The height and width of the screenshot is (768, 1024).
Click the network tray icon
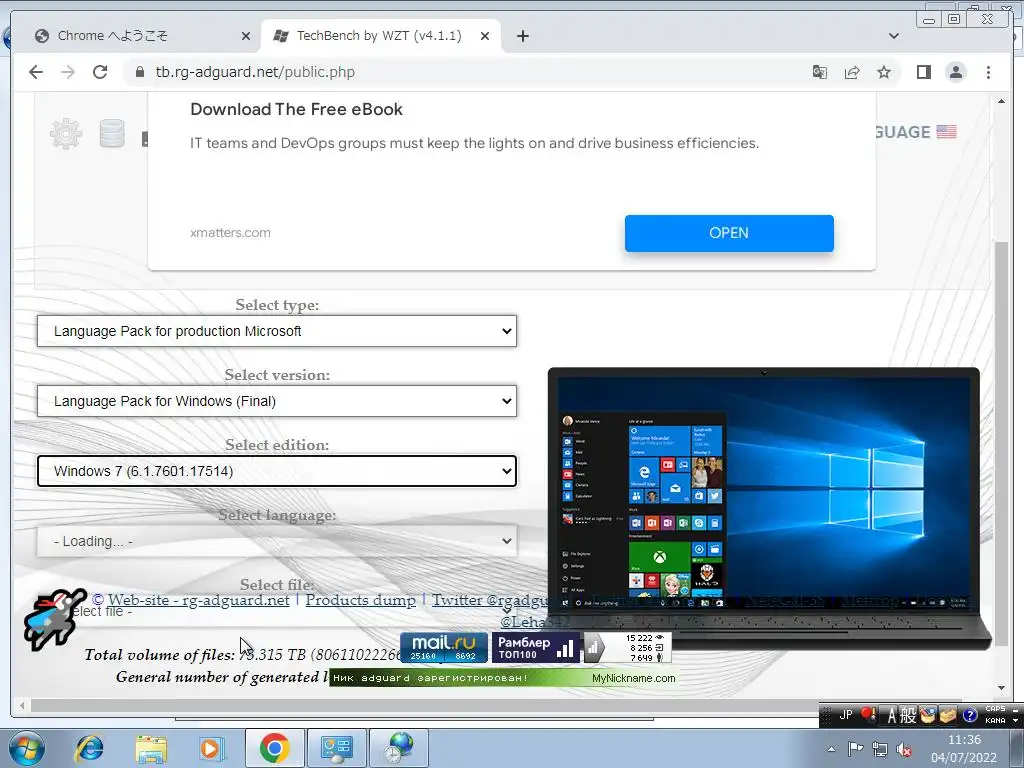coord(880,749)
